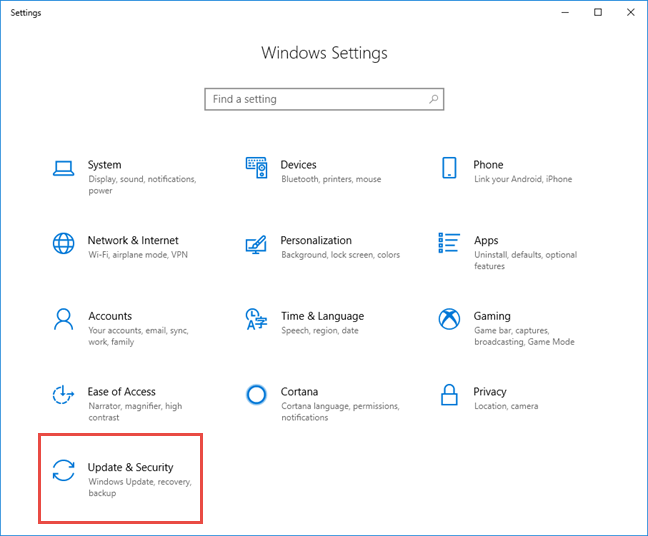Viewport: 648px width, 536px height.
Task: Open the Gaming Xbox icon
Action: [450, 319]
